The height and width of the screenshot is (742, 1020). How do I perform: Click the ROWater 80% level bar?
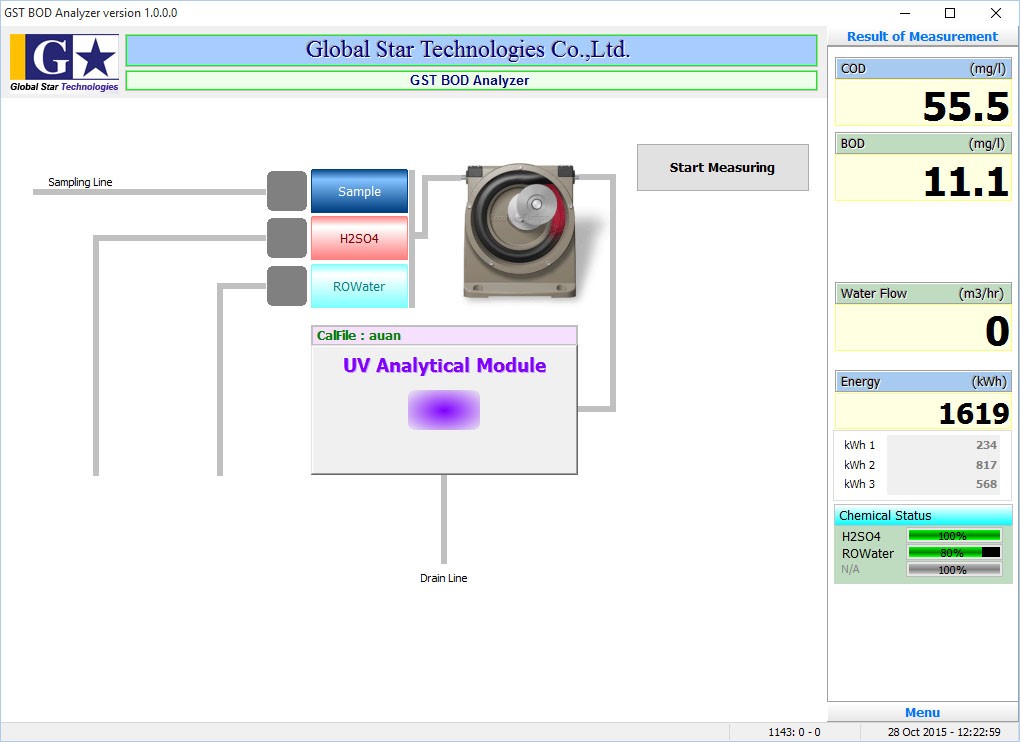954,553
